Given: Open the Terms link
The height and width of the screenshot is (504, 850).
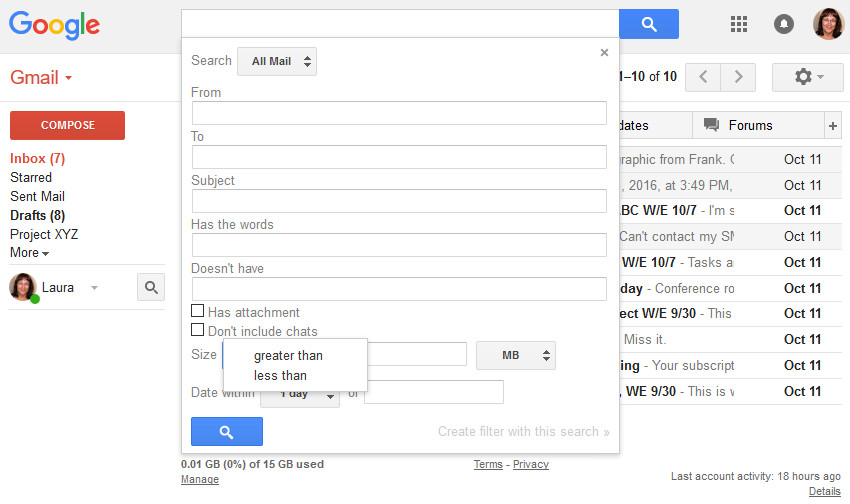Looking at the screenshot, I should coord(488,464).
